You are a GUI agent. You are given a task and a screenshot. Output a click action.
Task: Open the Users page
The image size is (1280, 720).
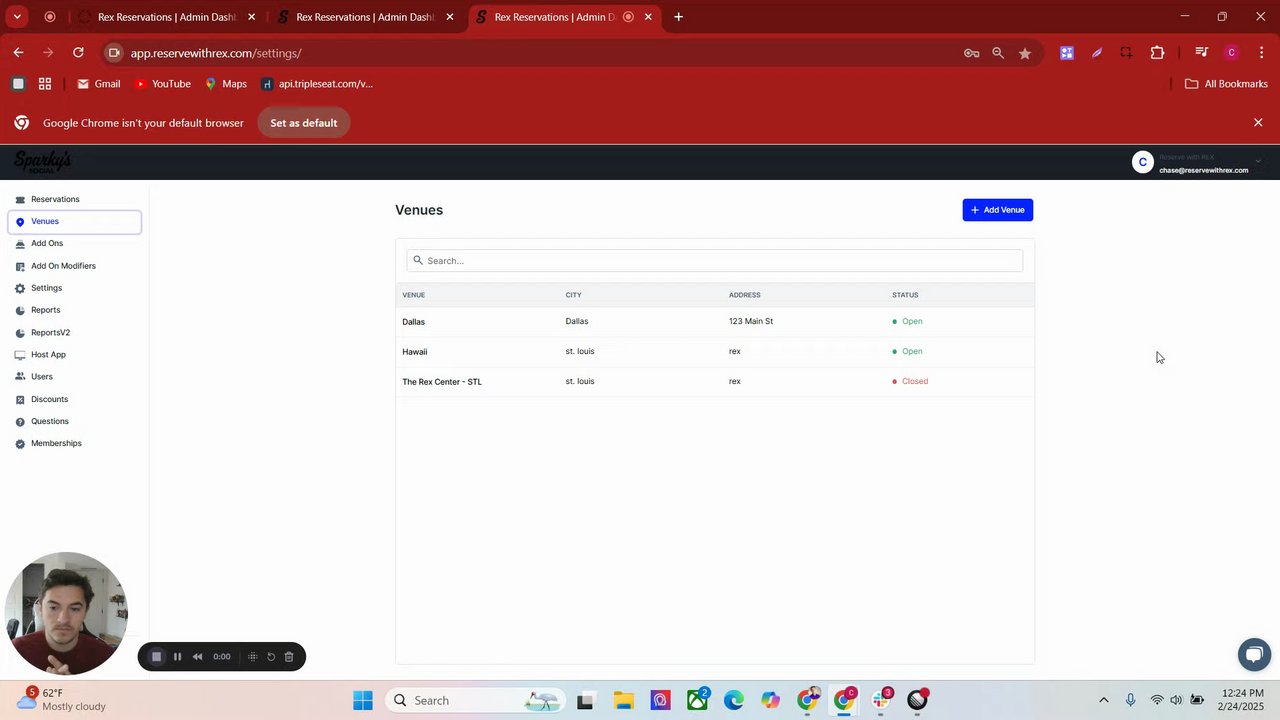coord(42,377)
